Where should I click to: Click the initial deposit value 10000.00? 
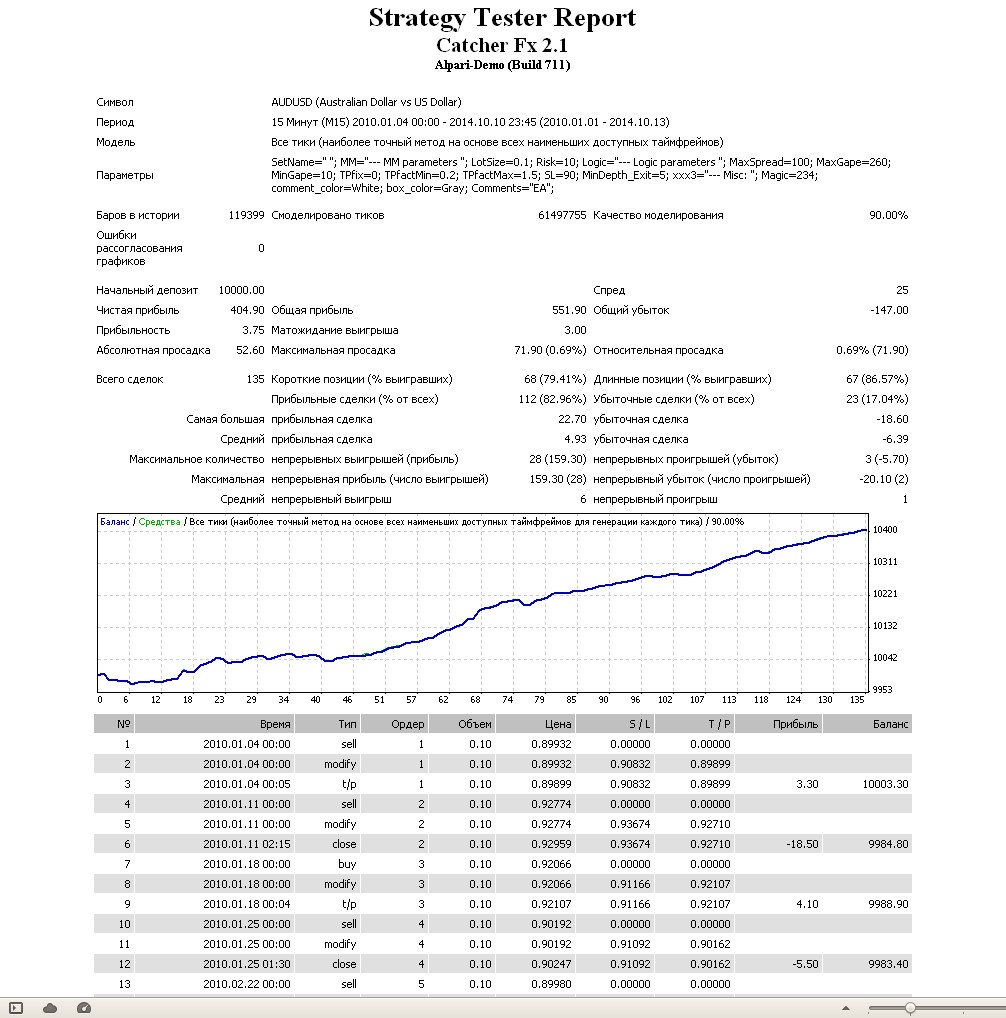point(241,290)
